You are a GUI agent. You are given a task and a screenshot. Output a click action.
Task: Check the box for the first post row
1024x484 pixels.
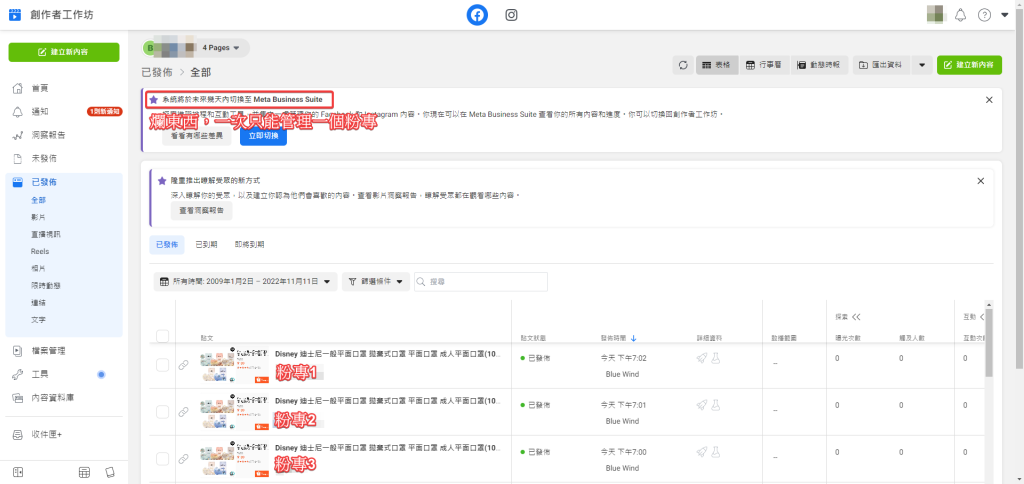click(163, 366)
